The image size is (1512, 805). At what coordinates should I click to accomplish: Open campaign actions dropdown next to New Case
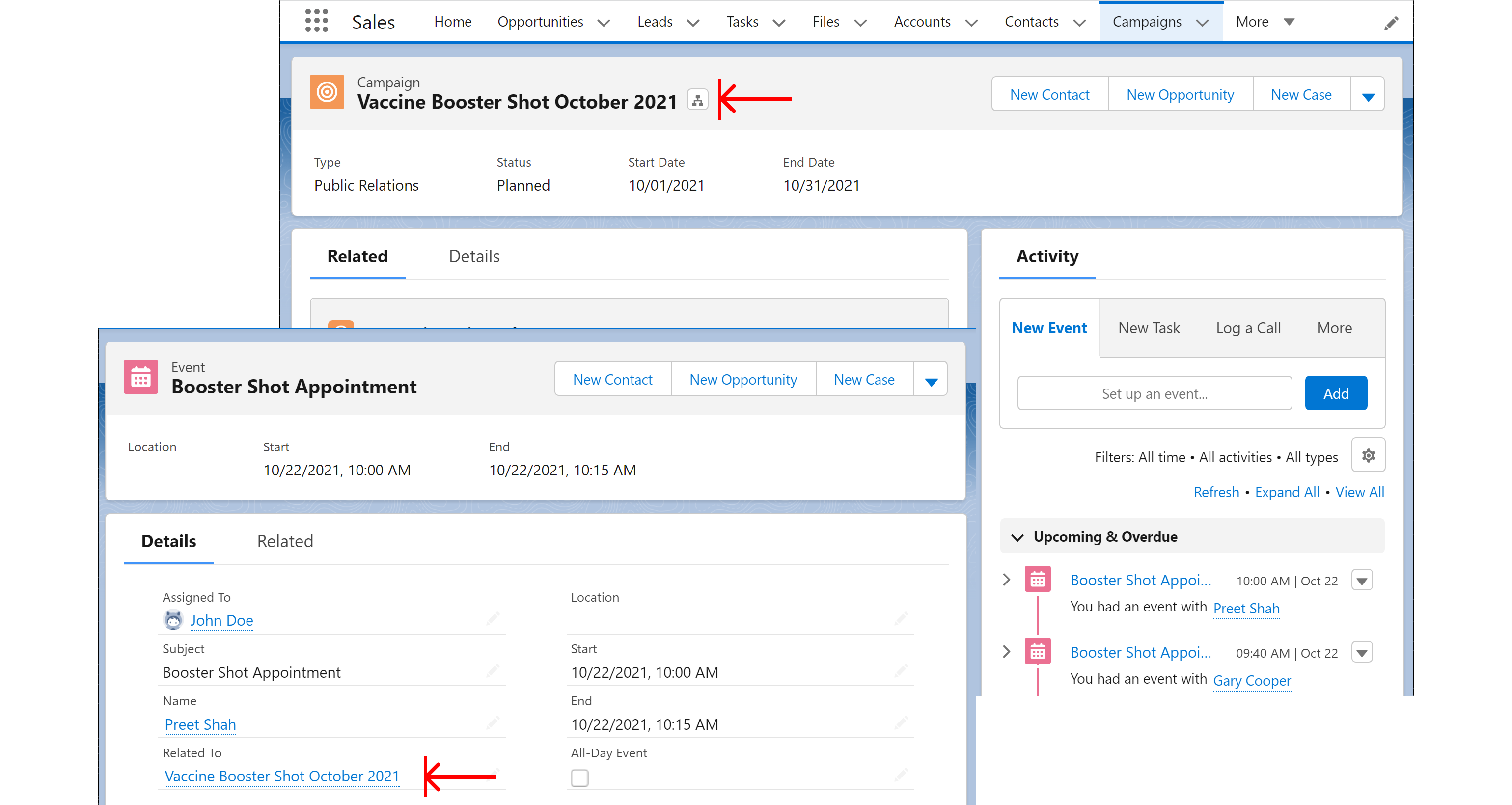(x=1368, y=95)
